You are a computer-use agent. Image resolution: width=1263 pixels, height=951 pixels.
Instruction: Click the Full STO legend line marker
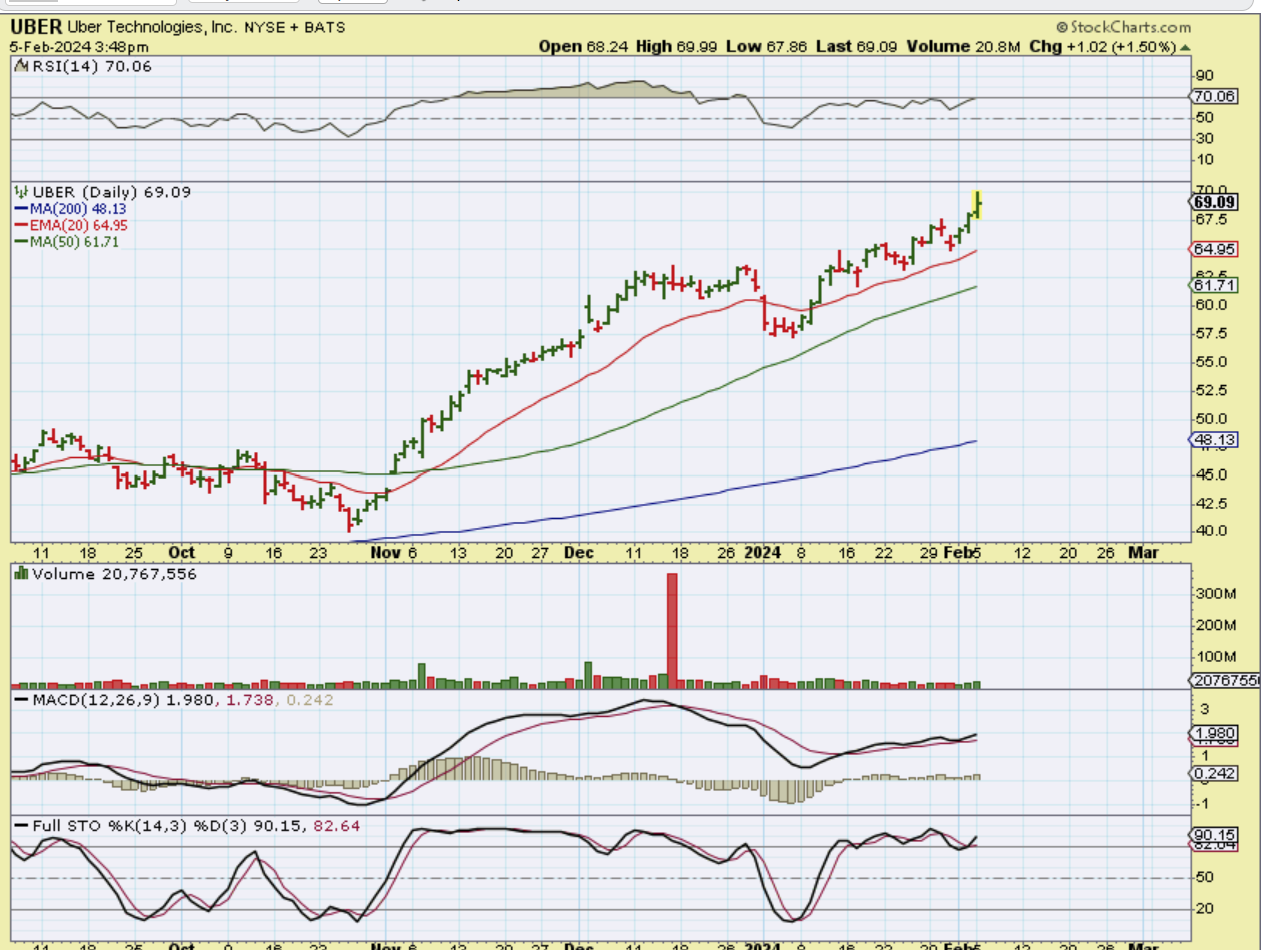21,826
